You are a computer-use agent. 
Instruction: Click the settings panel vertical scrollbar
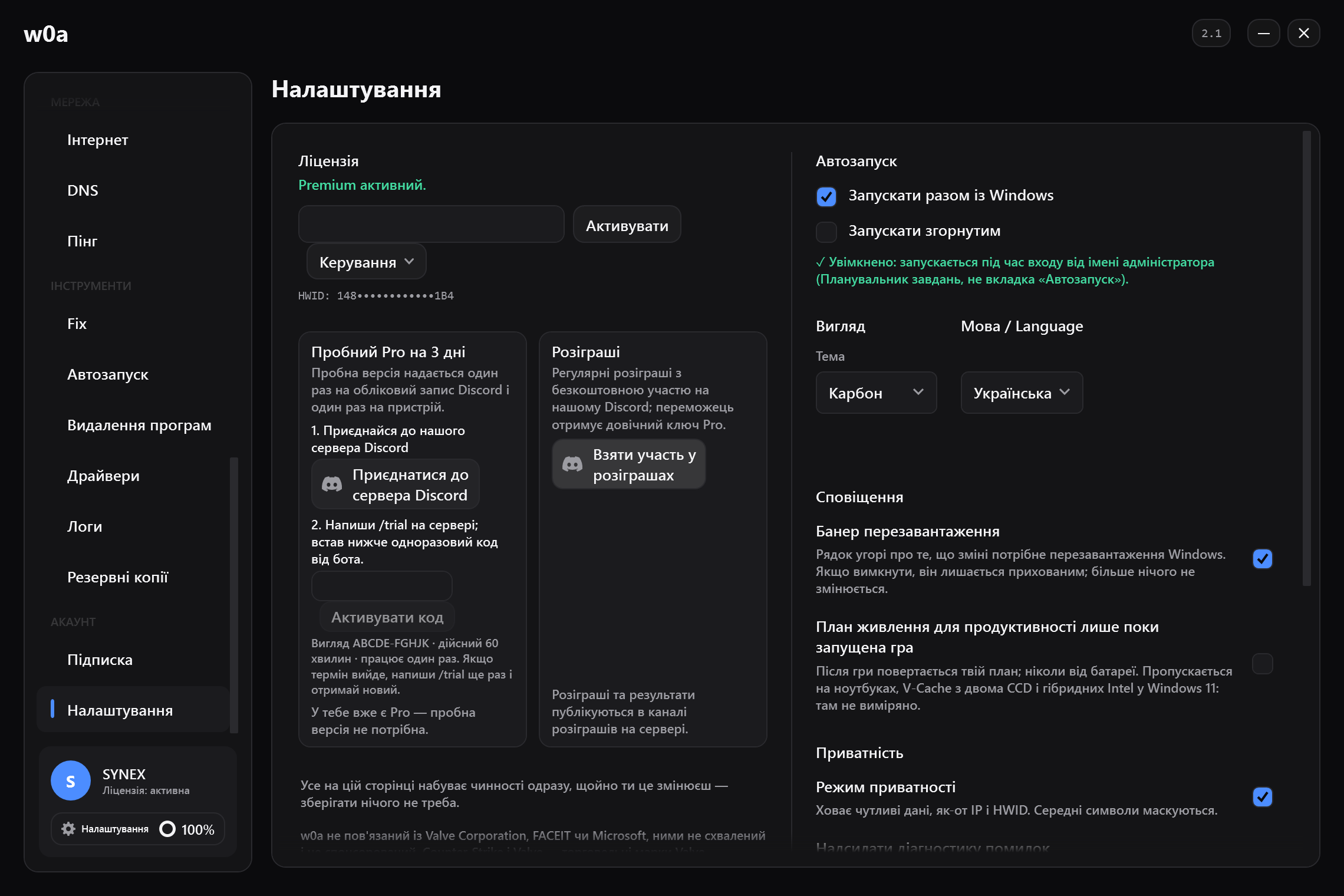(x=1307, y=358)
